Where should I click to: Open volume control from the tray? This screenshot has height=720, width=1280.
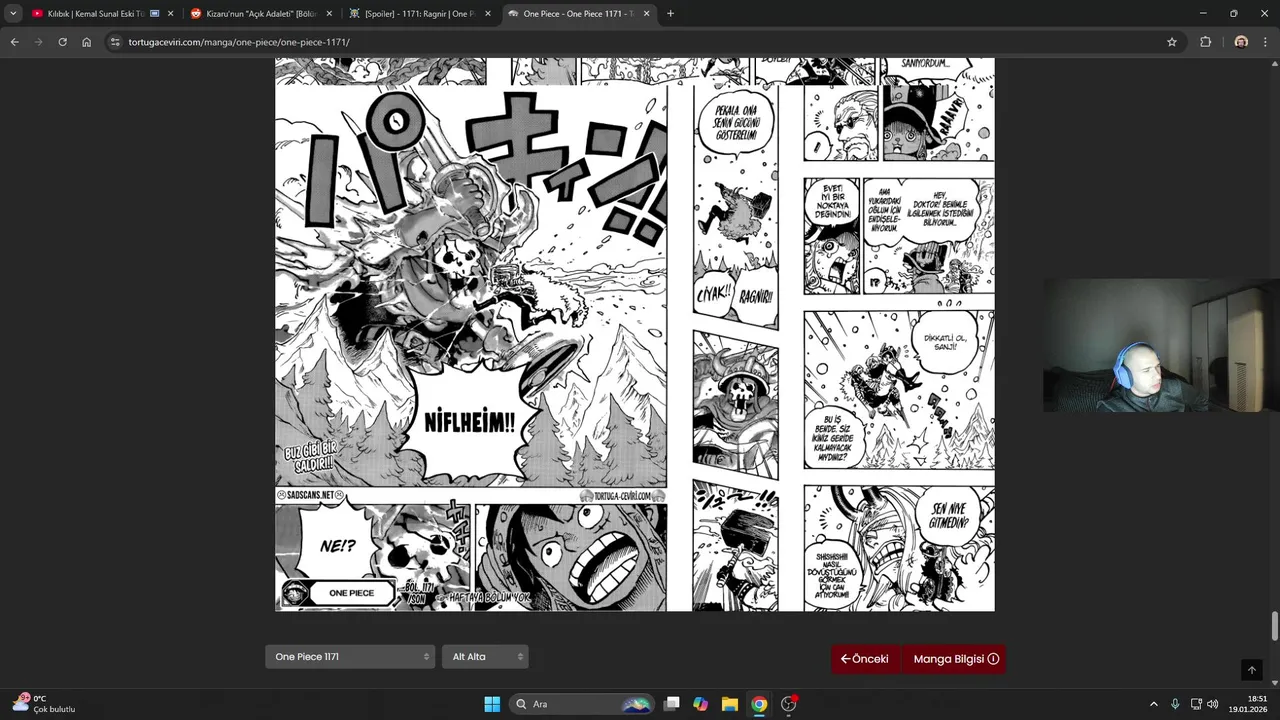pos(1213,704)
